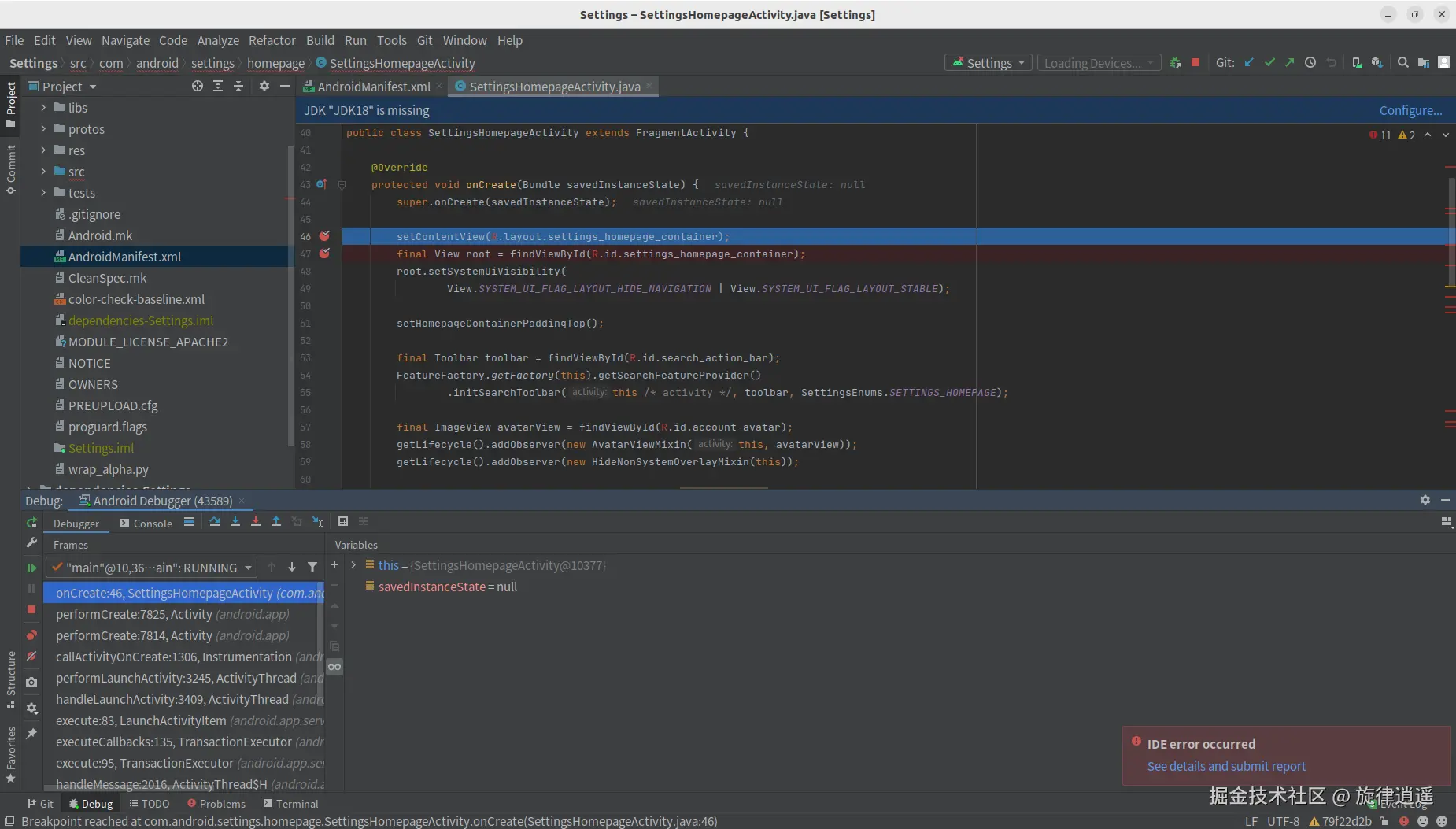Open Evaluate Expression calculator icon
The image size is (1456, 829).
point(342,522)
